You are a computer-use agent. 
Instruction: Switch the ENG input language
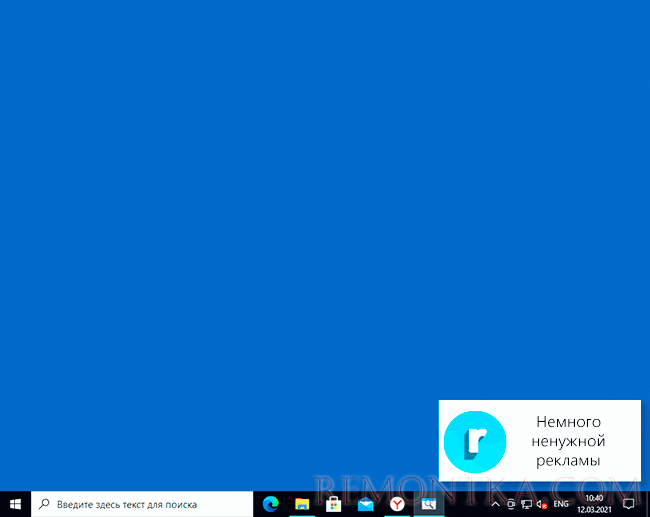click(x=561, y=504)
